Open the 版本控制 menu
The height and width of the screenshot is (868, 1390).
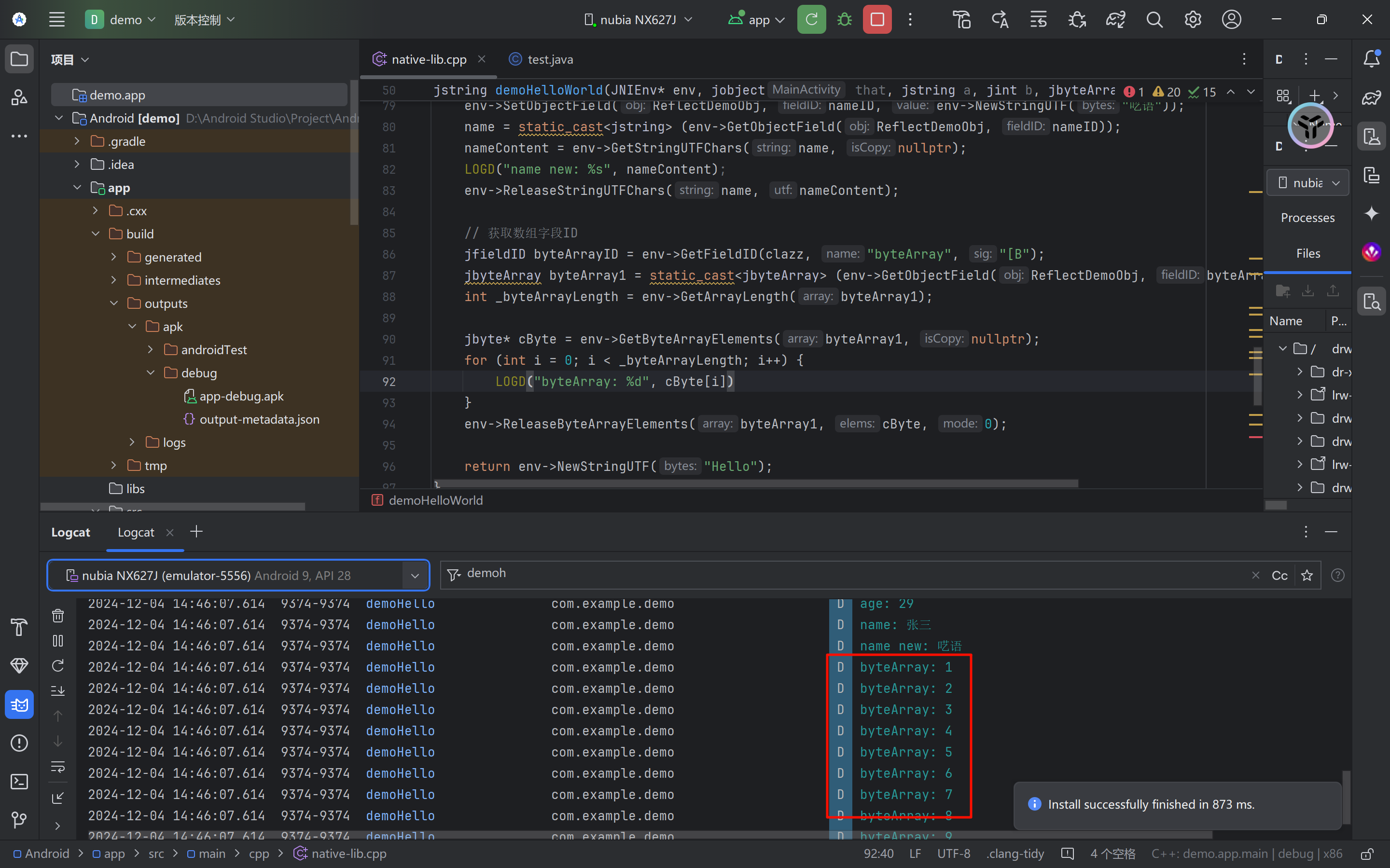[204, 19]
